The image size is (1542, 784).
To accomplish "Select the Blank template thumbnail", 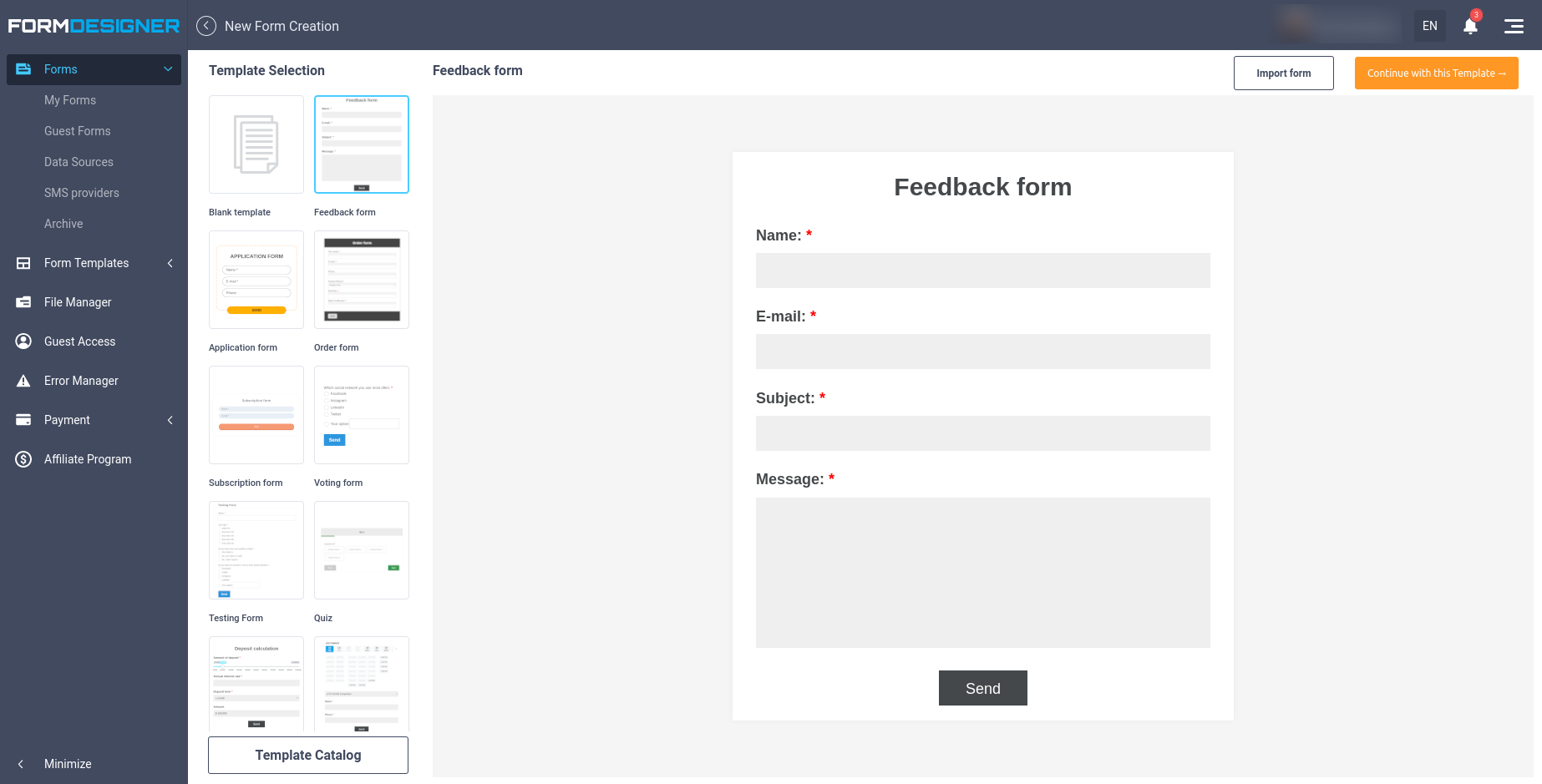I will click(x=256, y=144).
